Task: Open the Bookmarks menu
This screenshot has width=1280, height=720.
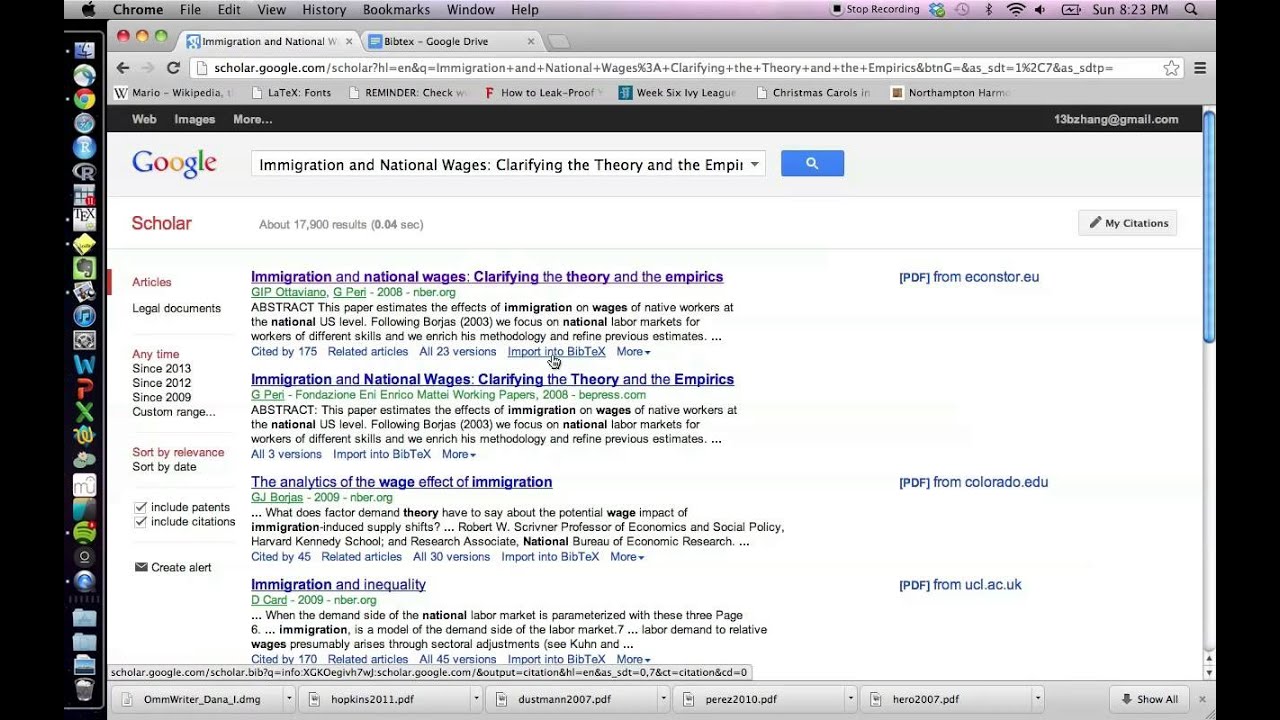Action: [396, 9]
